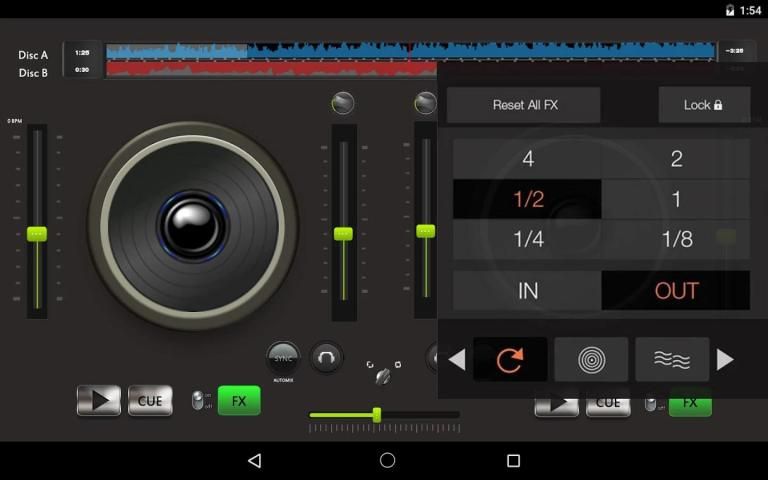
Task: Toggle the left deck FX button
Action: click(239, 401)
